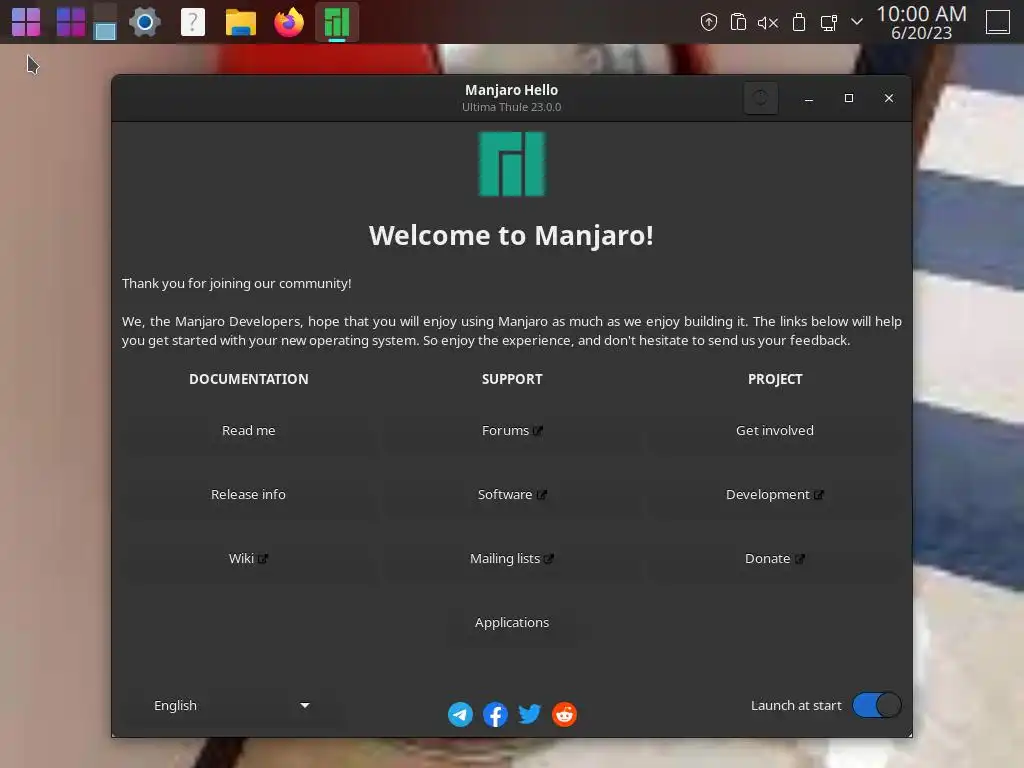
Task: Open System Settings from the taskbar
Action: click(145, 23)
